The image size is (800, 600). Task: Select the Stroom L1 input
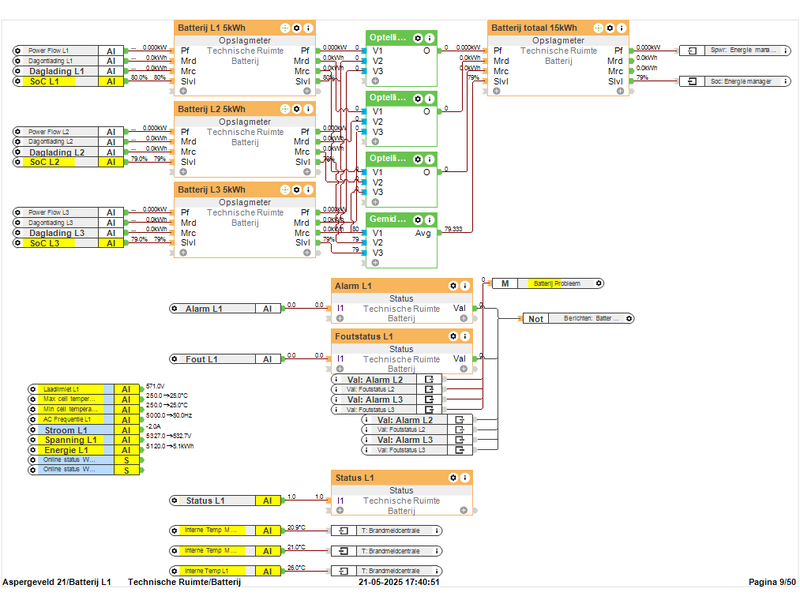click(x=84, y=430)
